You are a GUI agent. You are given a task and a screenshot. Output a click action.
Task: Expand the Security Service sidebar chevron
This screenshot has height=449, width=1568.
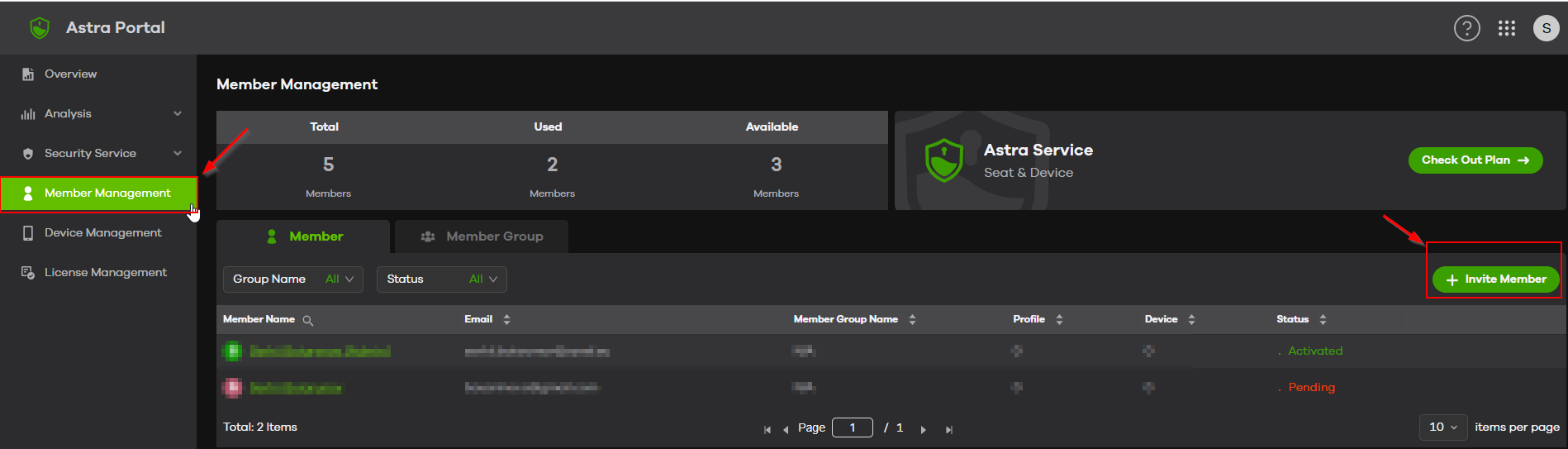pos(178,154)
